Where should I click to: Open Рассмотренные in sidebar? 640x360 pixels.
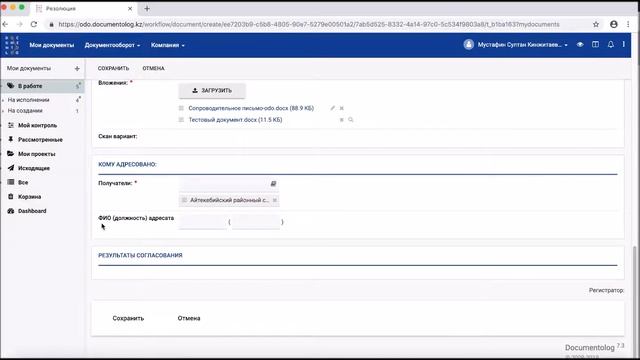(40, 140)
